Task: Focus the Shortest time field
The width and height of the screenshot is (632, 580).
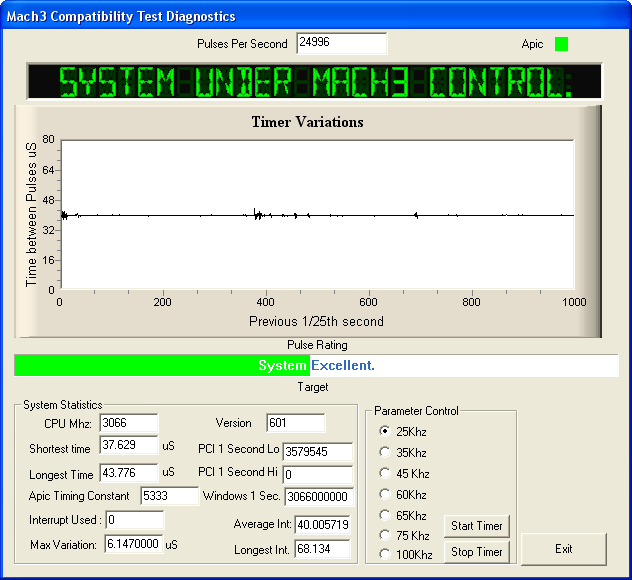Action: [x=129, y=446]
